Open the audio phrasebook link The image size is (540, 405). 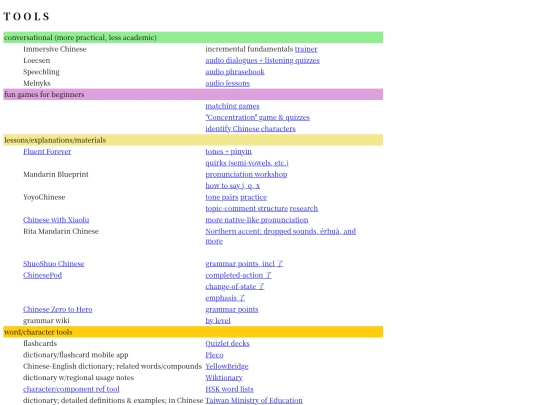(x=235, y=72)
